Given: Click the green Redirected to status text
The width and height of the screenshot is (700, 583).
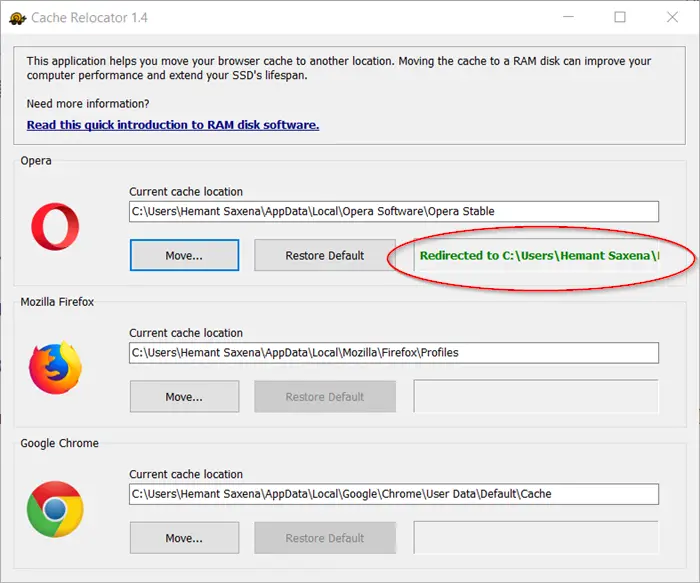Looking at the screenshot, I should click(x=539, y=255).
